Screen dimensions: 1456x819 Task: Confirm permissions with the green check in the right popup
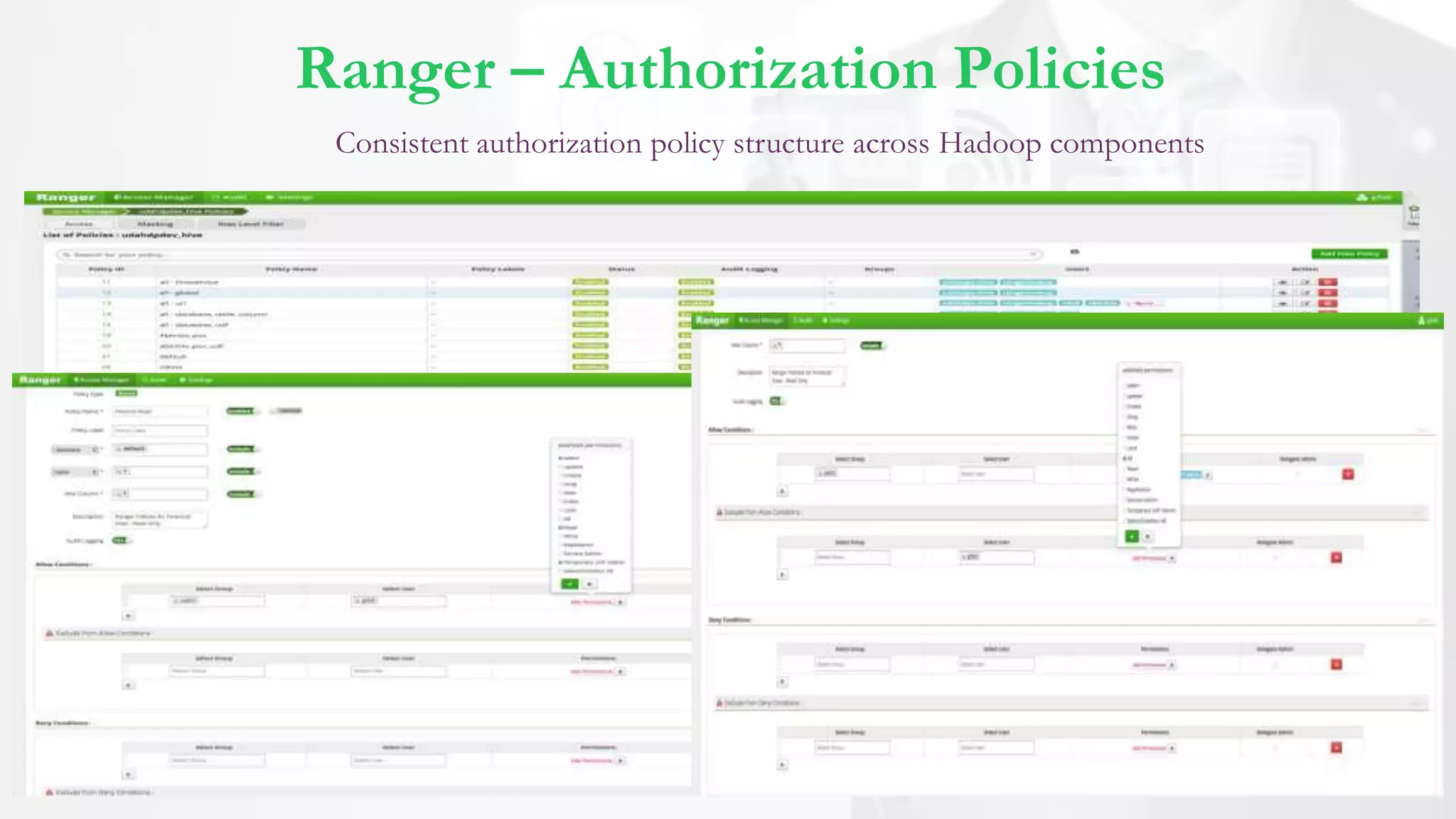(1132, 537)
